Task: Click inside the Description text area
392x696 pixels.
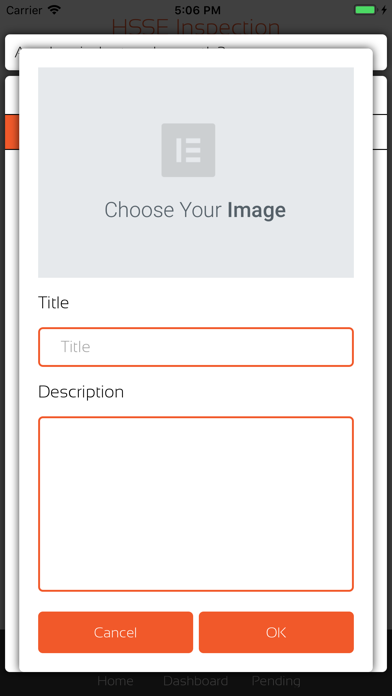Action: coord(196,504)
